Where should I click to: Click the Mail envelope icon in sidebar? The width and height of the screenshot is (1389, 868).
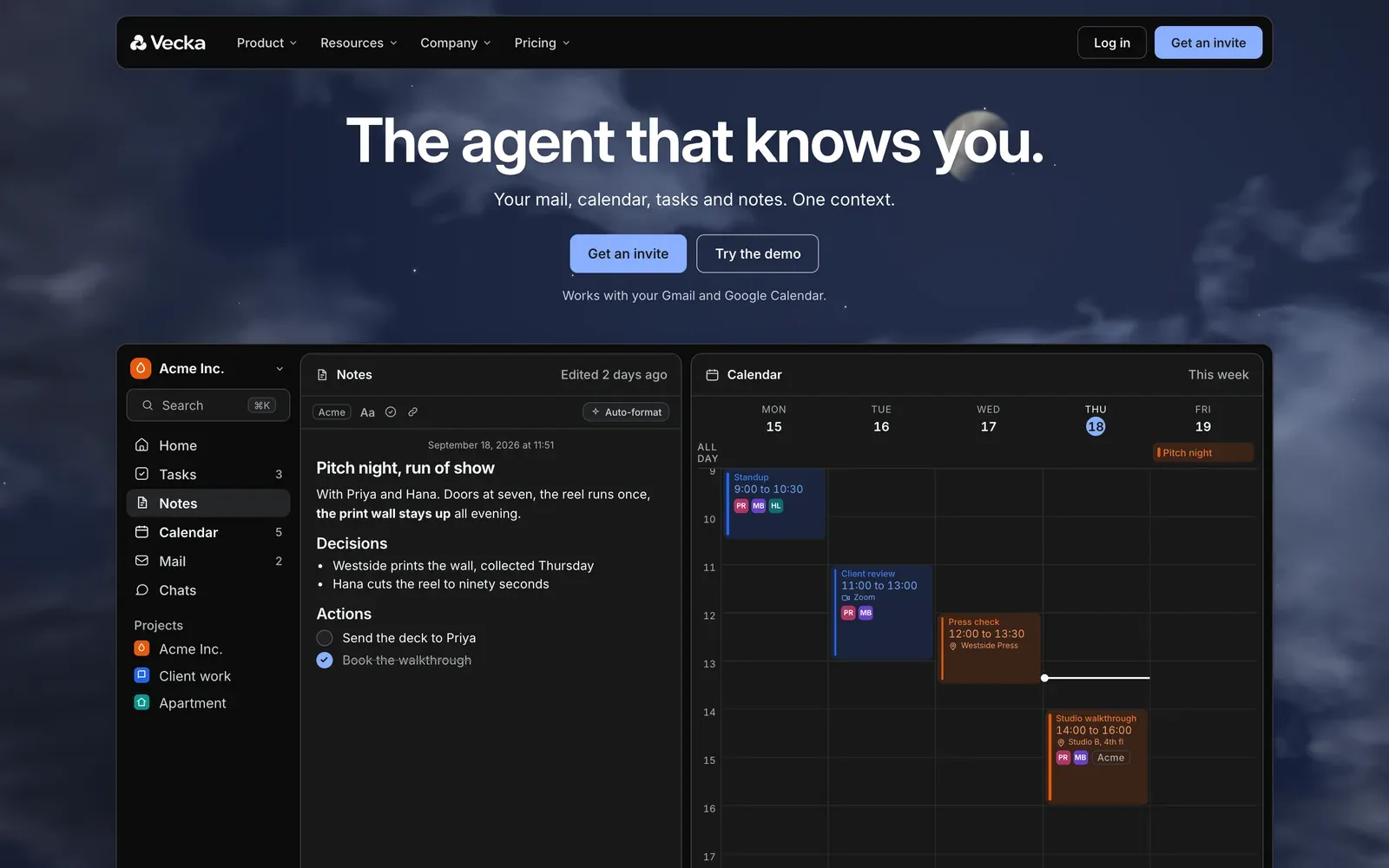coord(142,561)
